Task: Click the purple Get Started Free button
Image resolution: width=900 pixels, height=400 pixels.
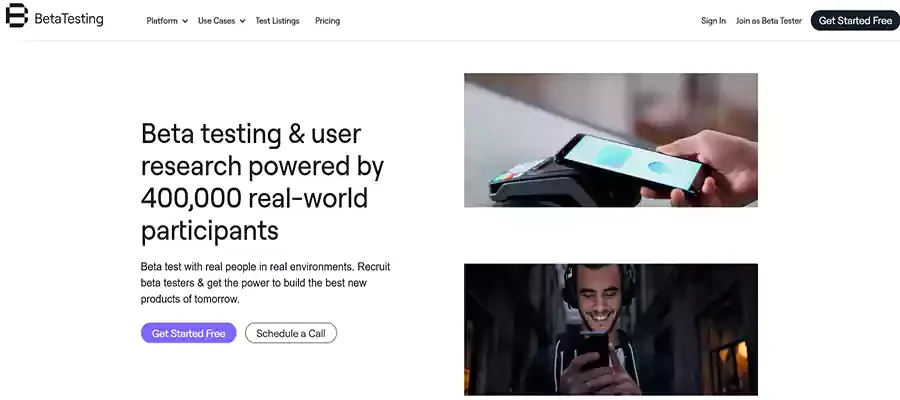Action: (188, 333)
